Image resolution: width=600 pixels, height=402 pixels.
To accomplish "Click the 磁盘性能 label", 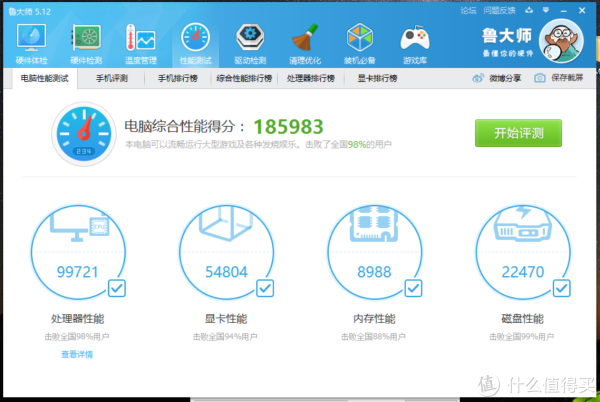I will pos(522,319).
